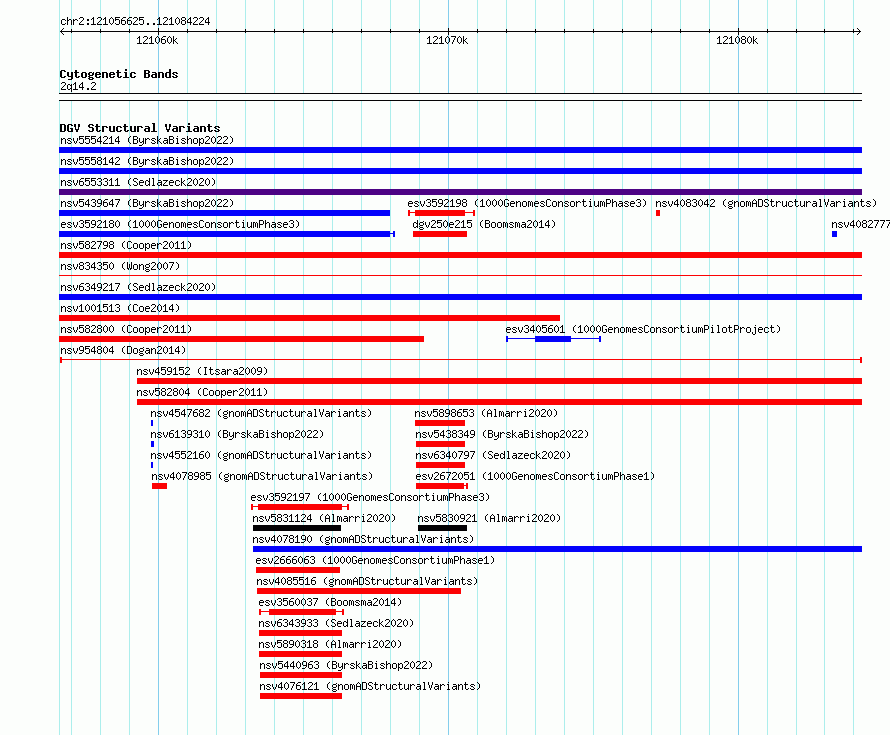Click nsv4076121 (gnomADStructuralVariants) label
Screen dimensions: 890x735
point(370,686)
